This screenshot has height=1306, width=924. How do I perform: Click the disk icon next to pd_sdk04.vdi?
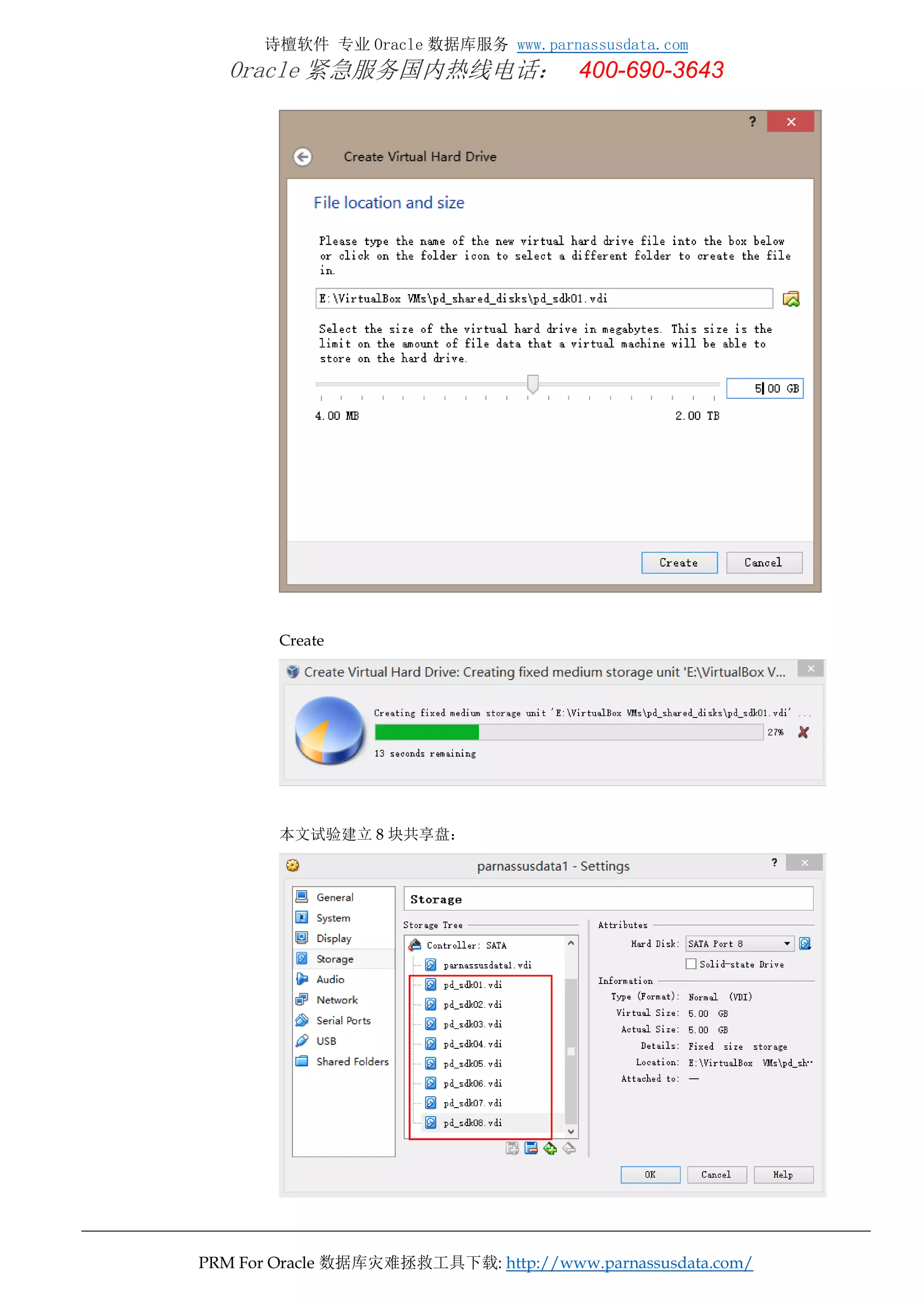click(x=431, y=1043)
